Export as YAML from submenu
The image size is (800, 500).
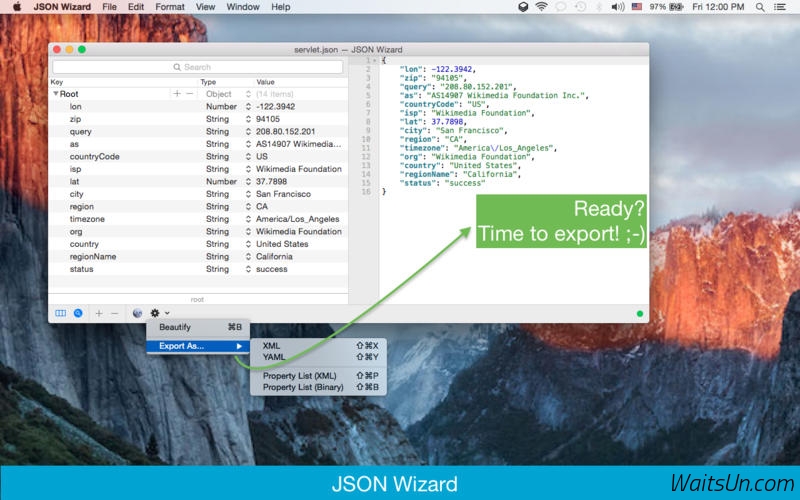point(318,357)
